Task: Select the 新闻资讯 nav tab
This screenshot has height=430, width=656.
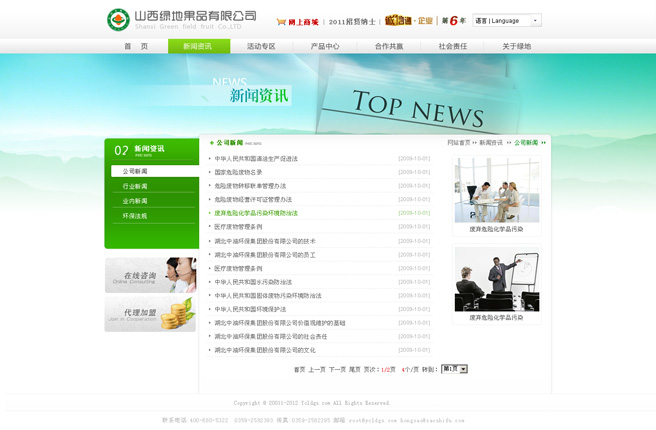Action: [199, 46]
